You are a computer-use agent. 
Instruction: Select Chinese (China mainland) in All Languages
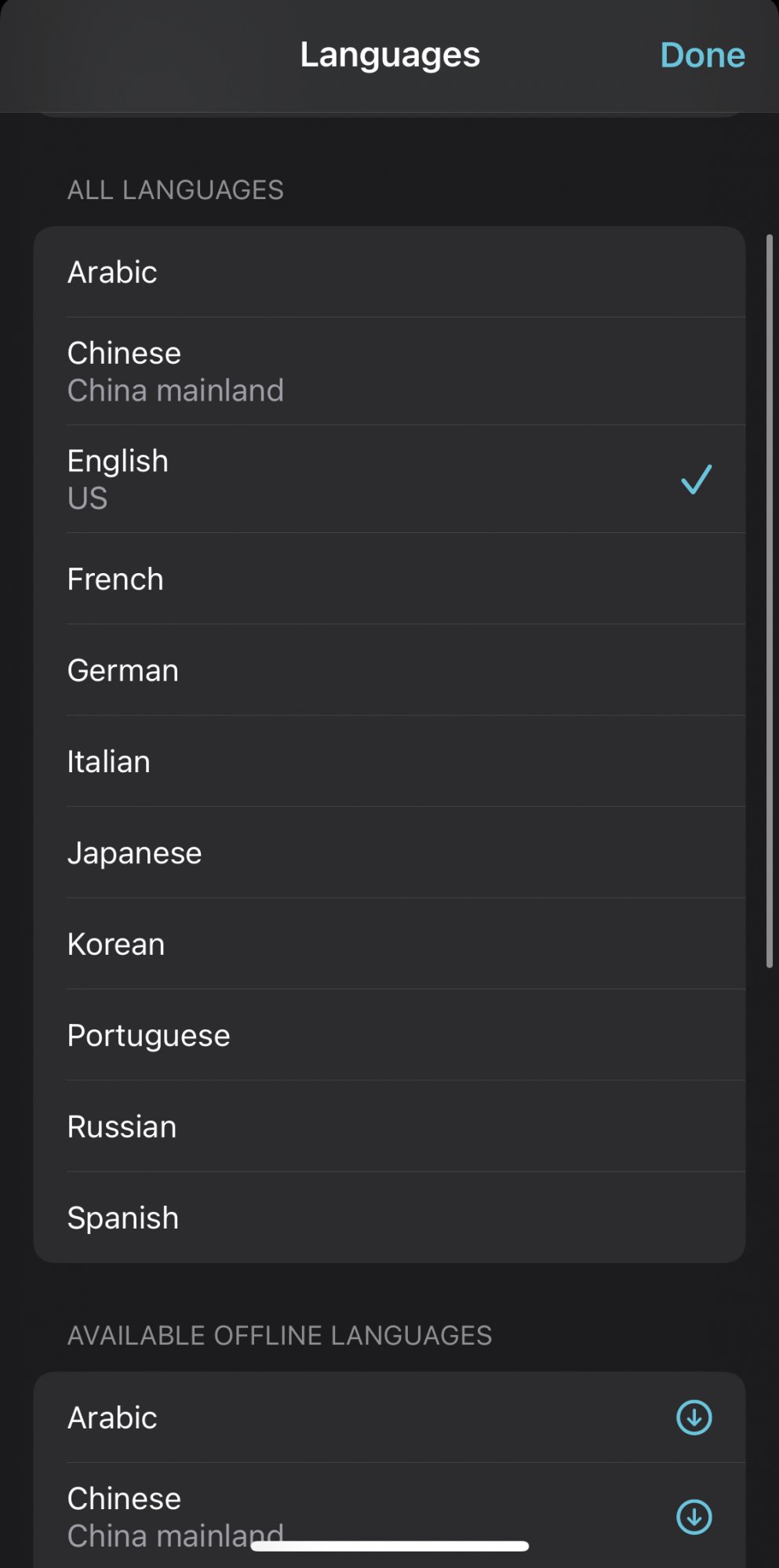(x=176, y=372)
